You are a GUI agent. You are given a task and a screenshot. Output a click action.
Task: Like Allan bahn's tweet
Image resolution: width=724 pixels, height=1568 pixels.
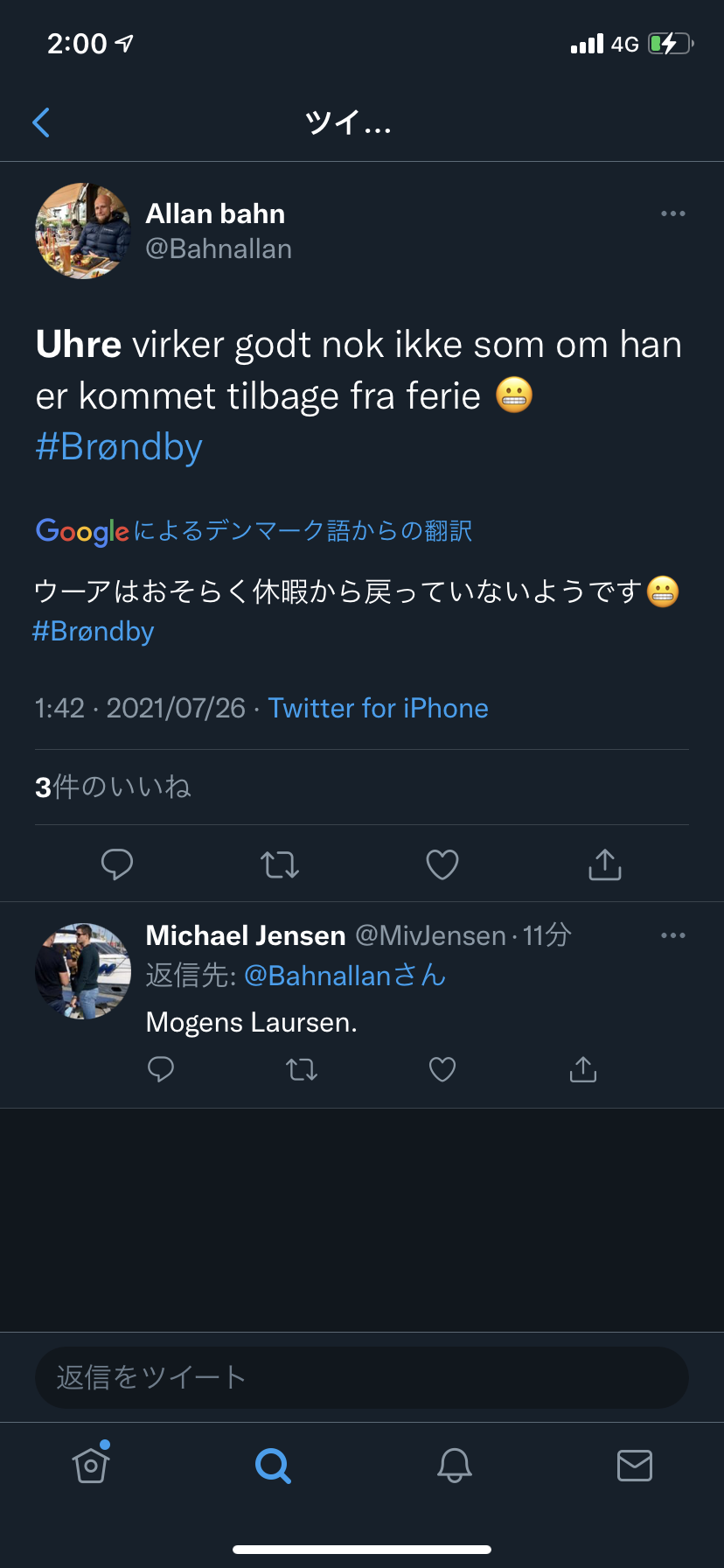(442, 864)
